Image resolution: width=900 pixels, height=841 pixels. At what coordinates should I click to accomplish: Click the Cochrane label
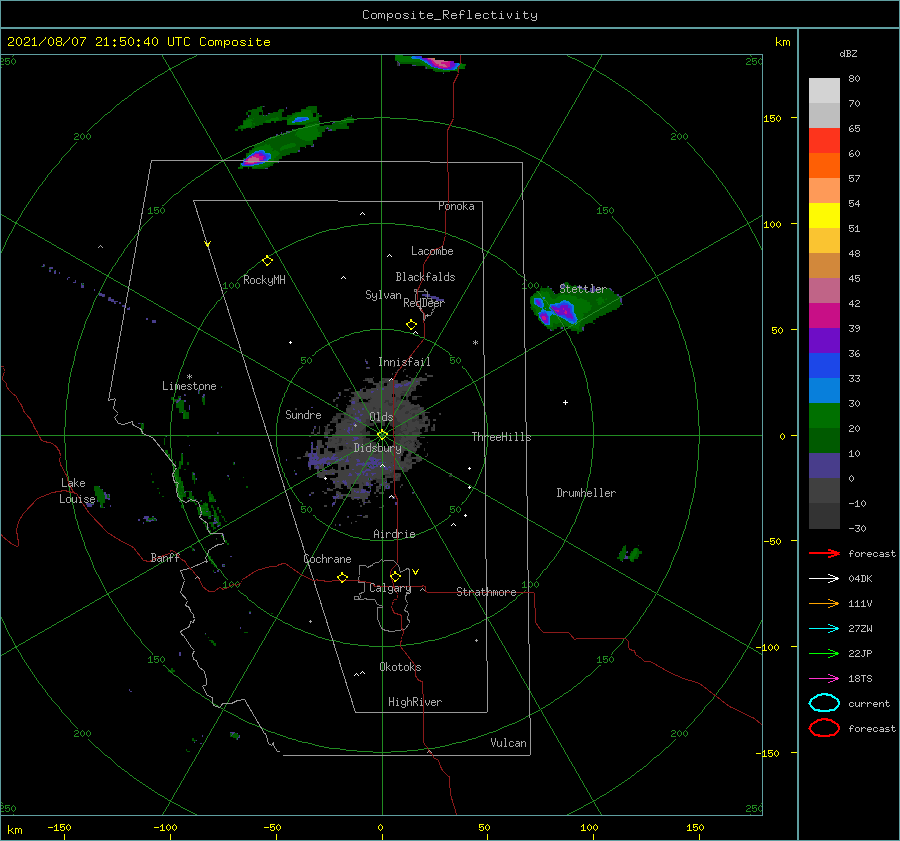coord(327,559)
